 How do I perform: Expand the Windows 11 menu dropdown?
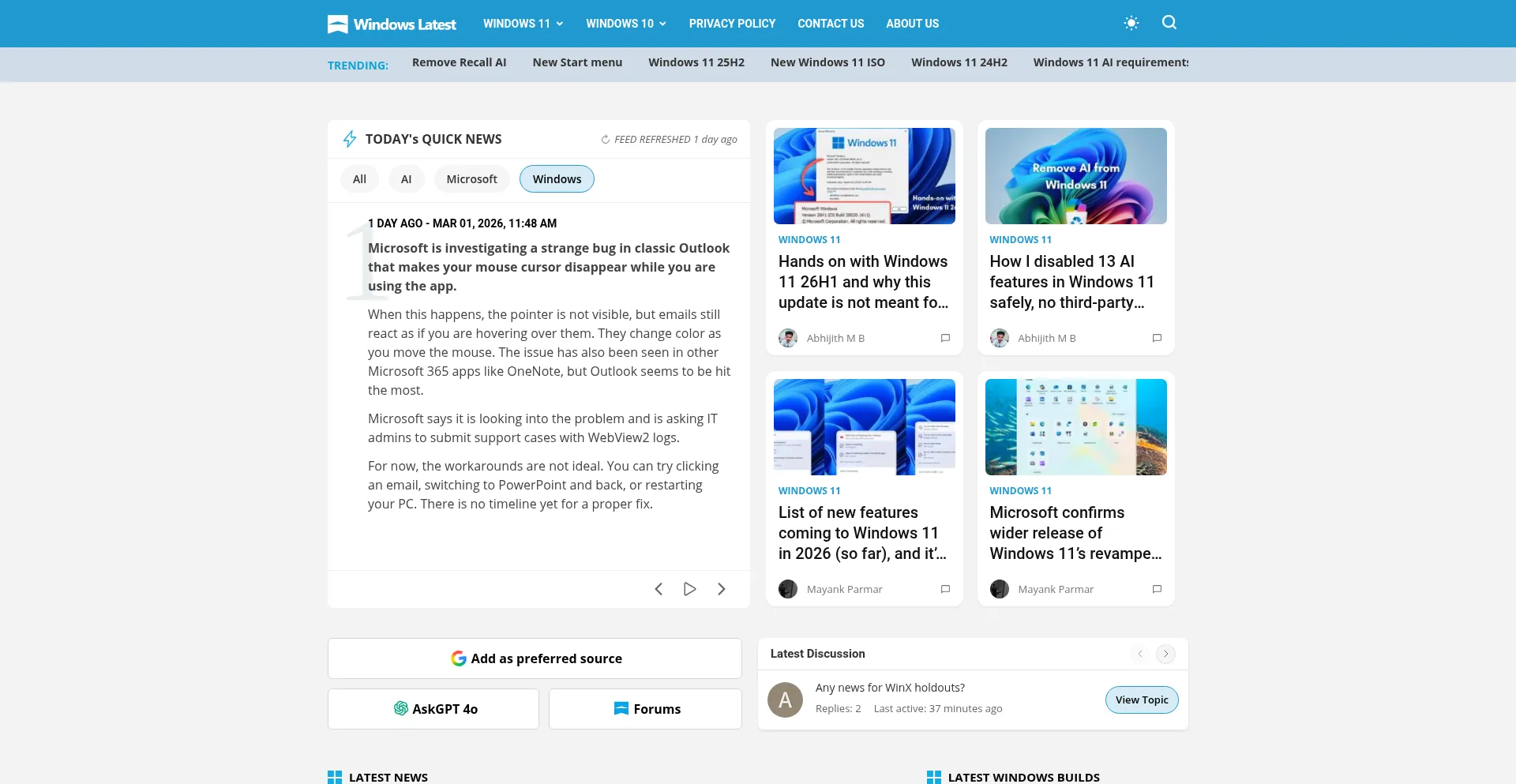coord(523,24)
